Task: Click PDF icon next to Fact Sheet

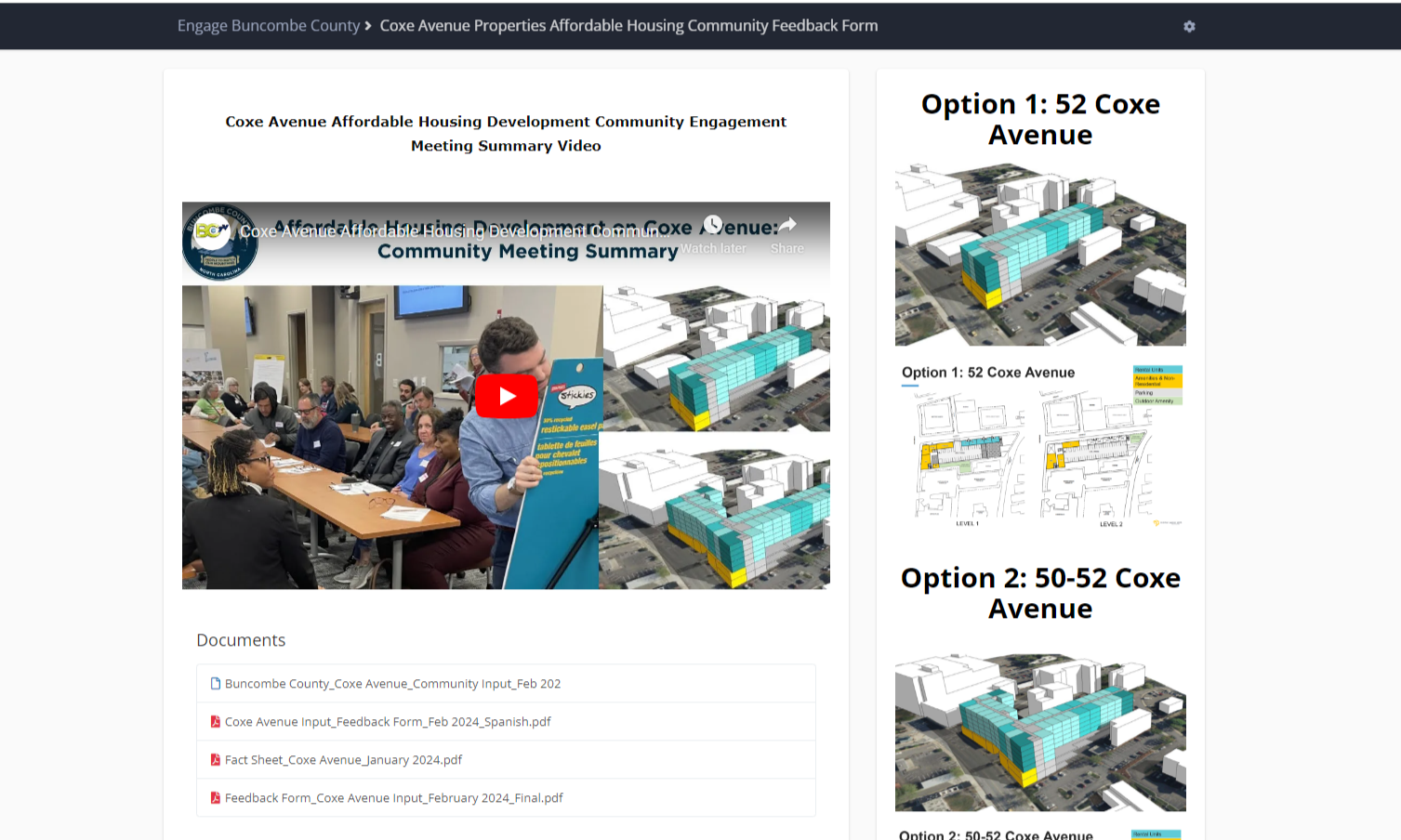Action: coord(216,760)
